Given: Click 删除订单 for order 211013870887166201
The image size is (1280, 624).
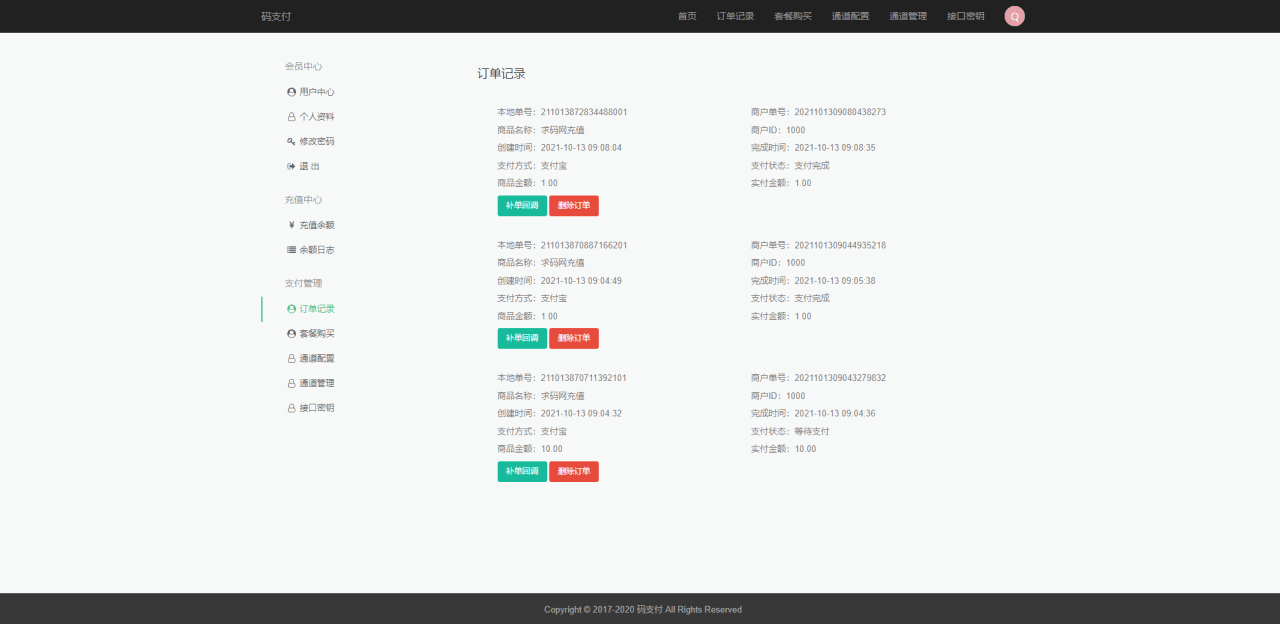Looking at the screenshot, I should 574,339.
